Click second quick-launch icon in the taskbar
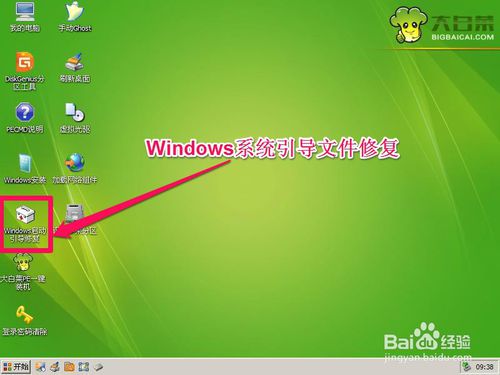Screen dimensions: 500x375 click(55, 367)
